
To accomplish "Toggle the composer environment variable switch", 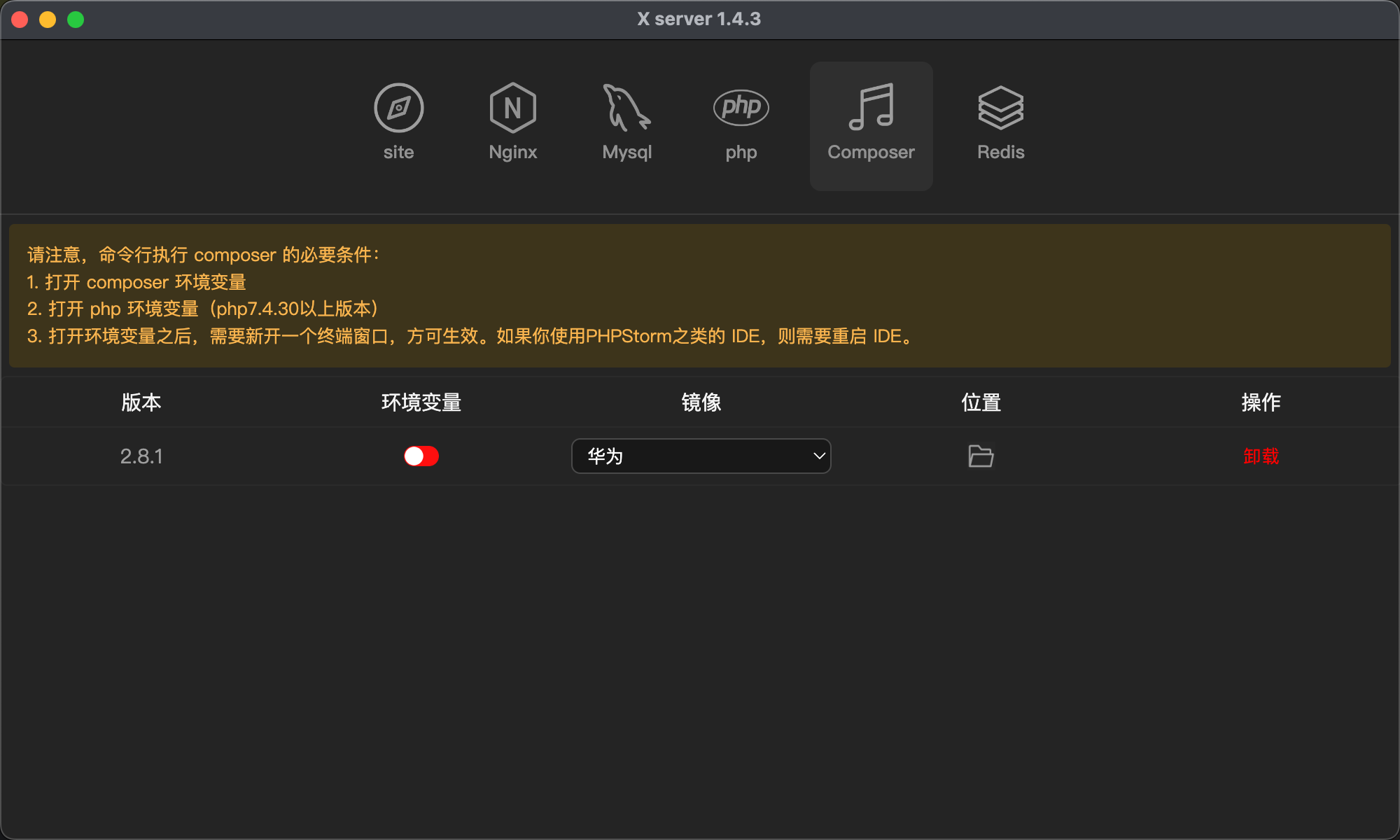I will click(421, 456).
